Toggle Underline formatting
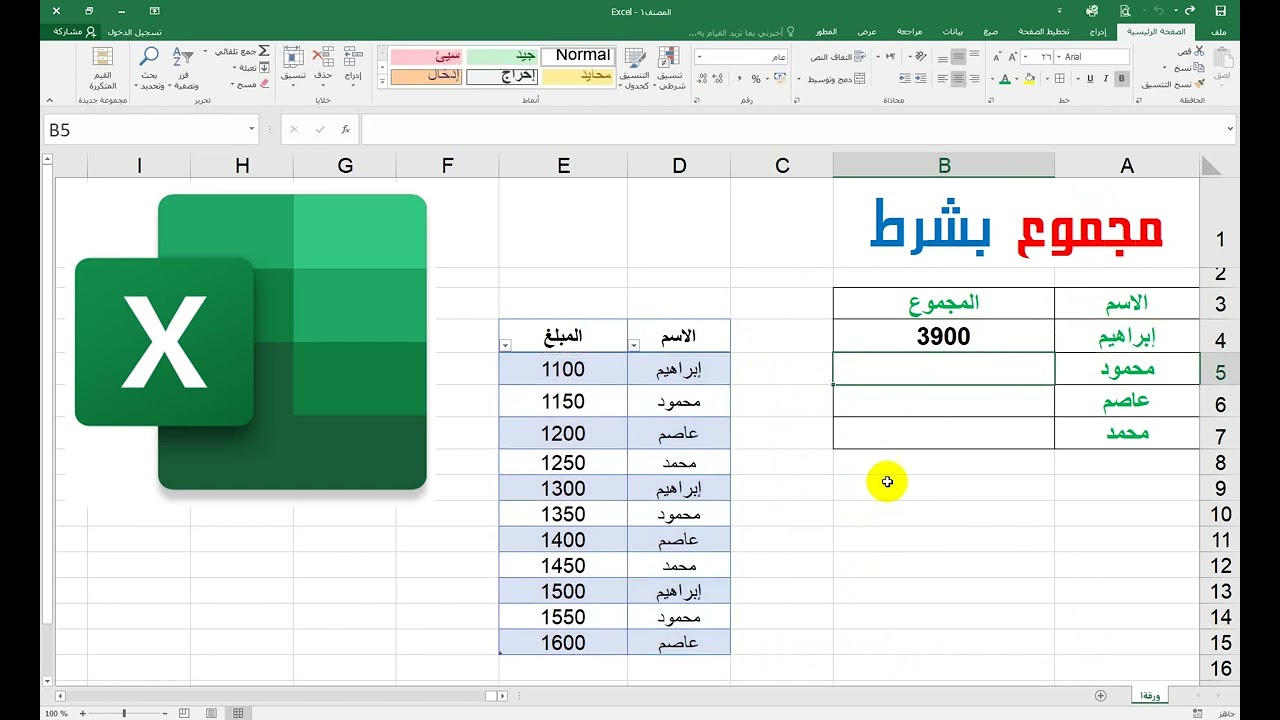 [1090, 79]
